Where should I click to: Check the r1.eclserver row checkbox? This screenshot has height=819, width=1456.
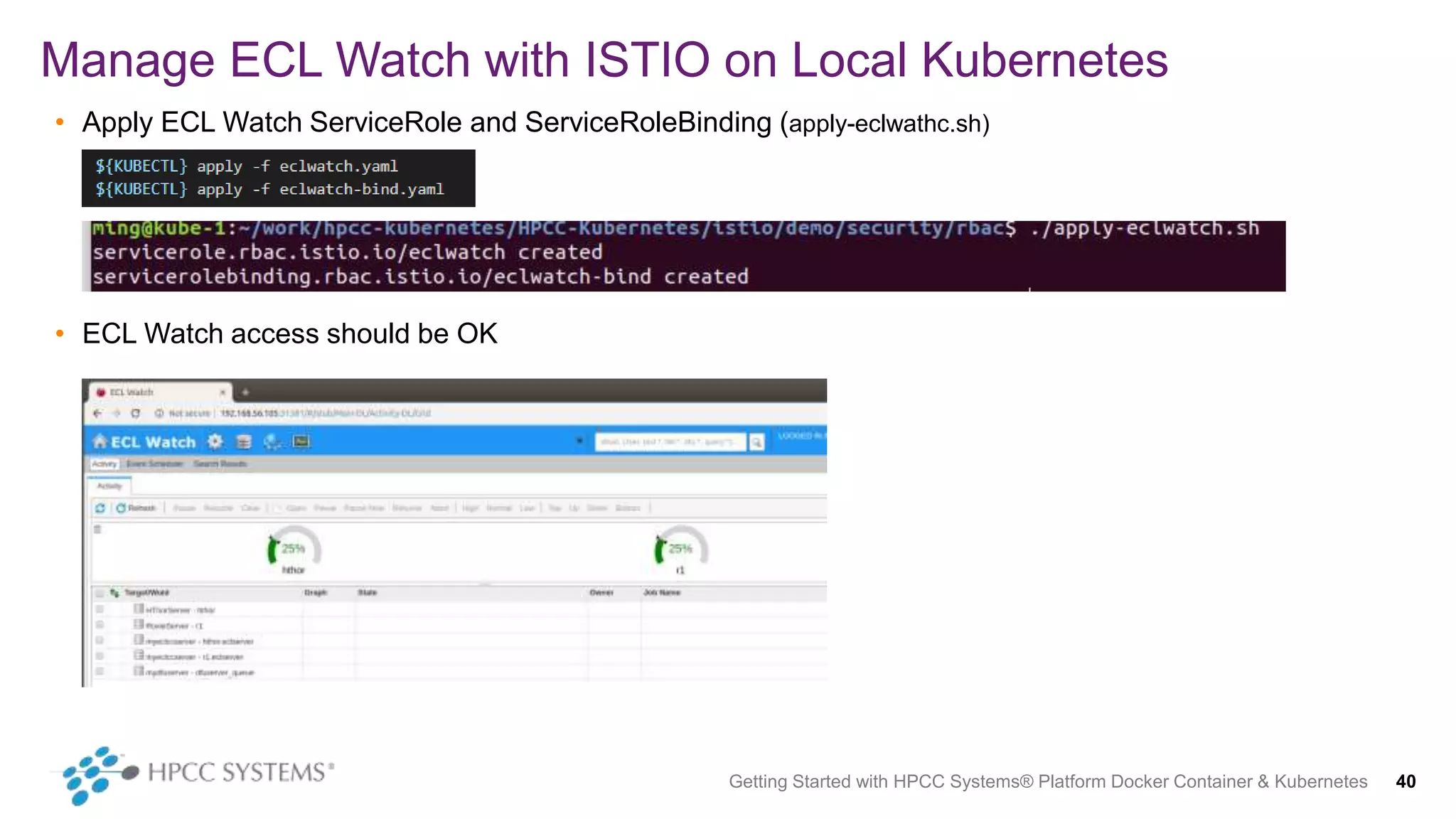(100, 656)
